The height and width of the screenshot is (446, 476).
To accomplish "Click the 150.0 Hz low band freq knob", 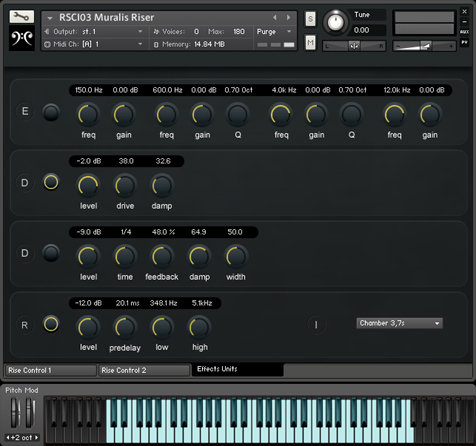I will (88, 115).
